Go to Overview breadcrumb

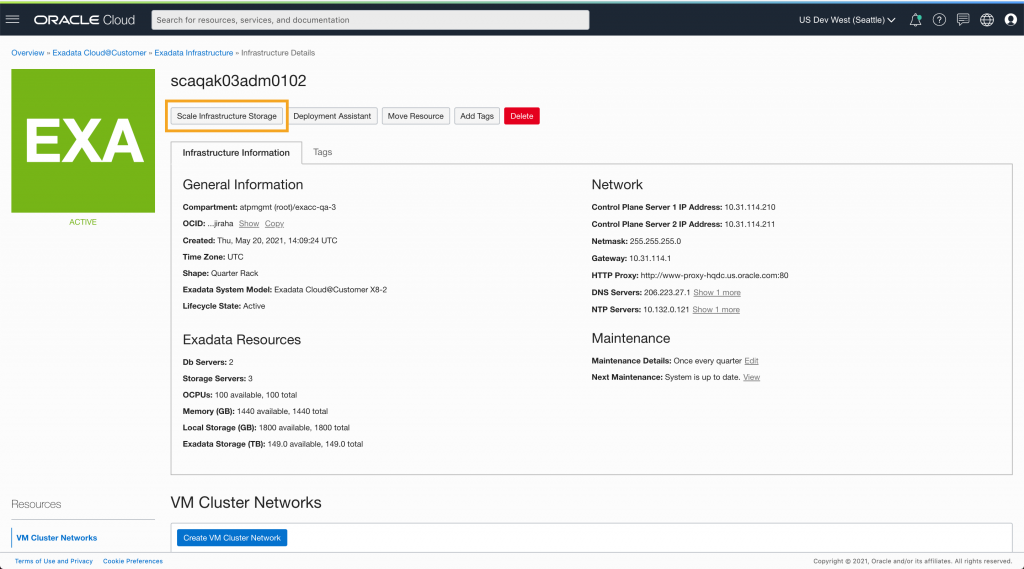click(x=27, y=53)
